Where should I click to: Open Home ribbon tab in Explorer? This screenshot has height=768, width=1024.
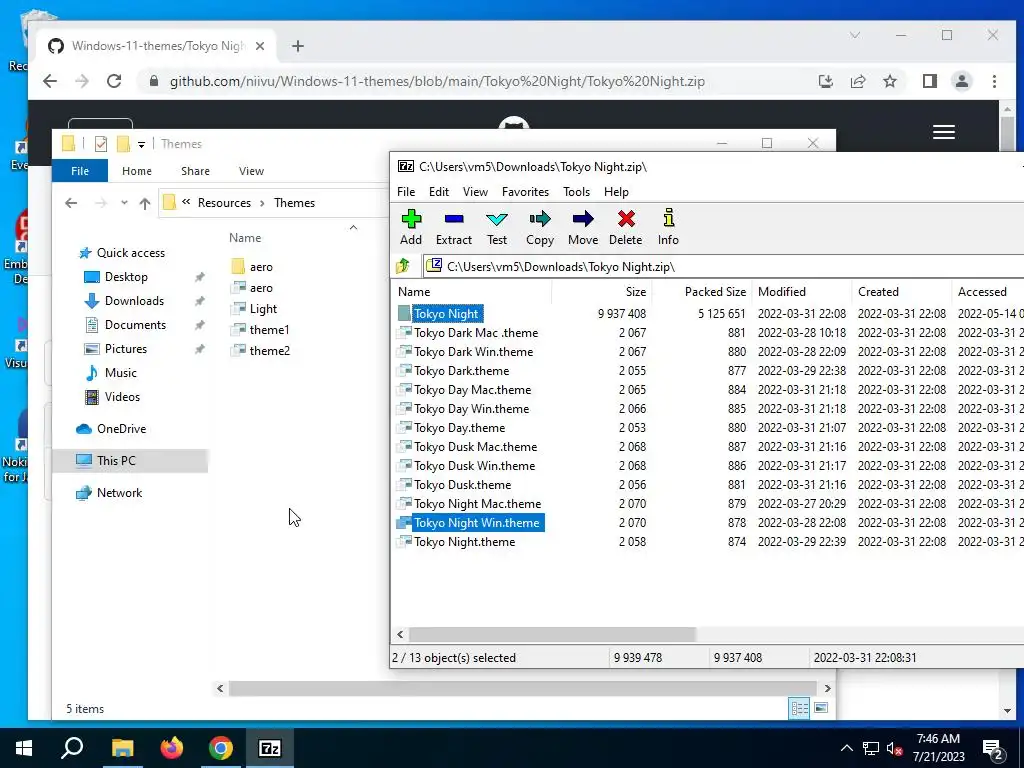[x=136, y=171]
